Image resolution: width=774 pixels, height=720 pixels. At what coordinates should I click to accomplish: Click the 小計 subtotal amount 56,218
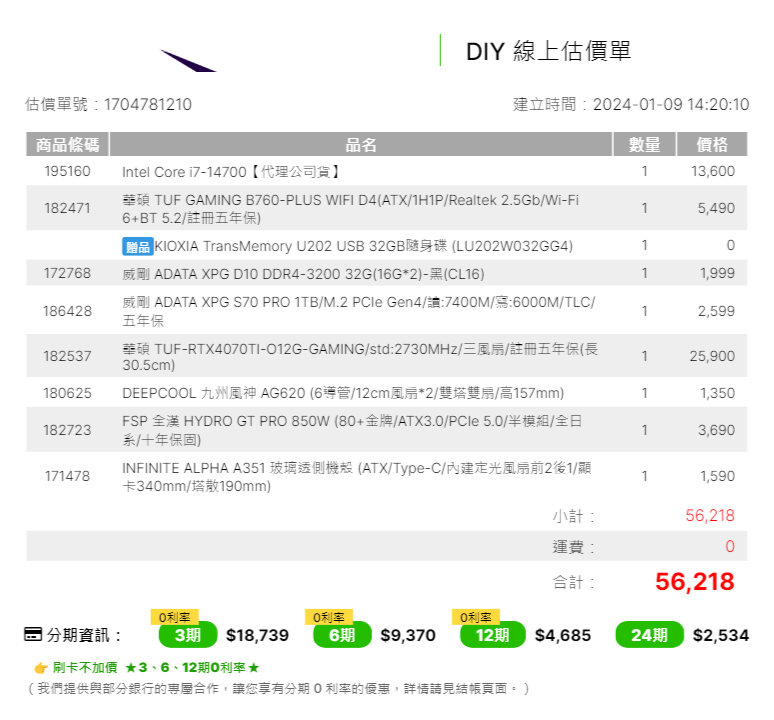tap(710, 516)
